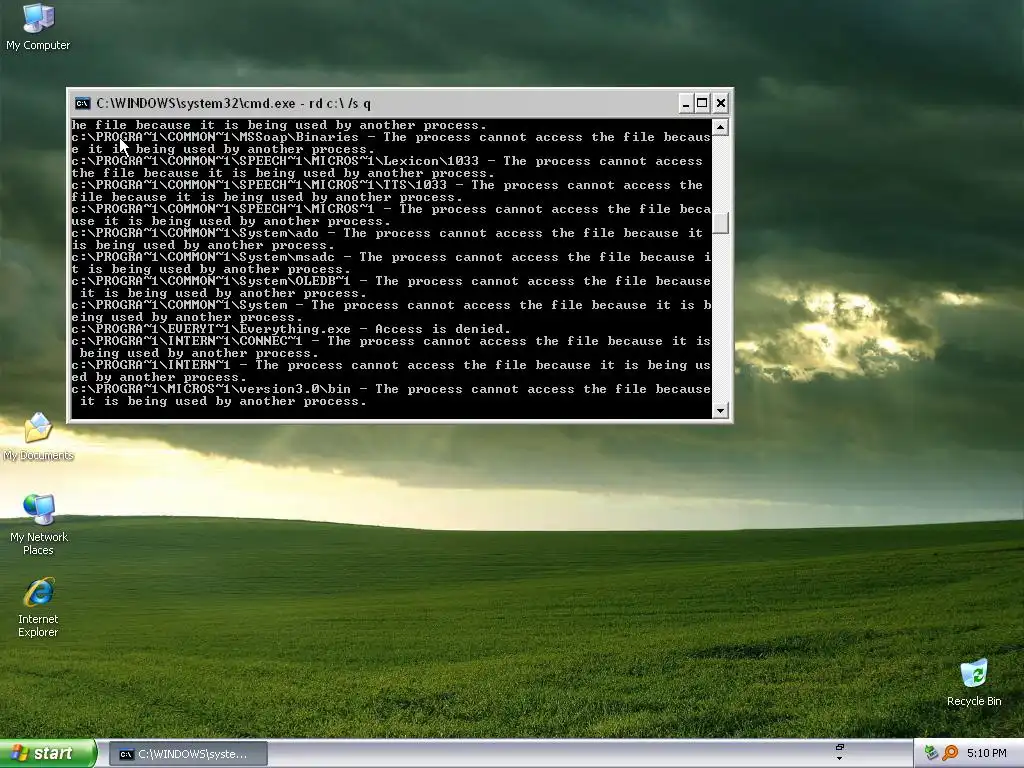Launch Internet Explorer from the desktop
Image resolution: width=1024 pixels, height=768 pixels.
click(x=38, y=607)
